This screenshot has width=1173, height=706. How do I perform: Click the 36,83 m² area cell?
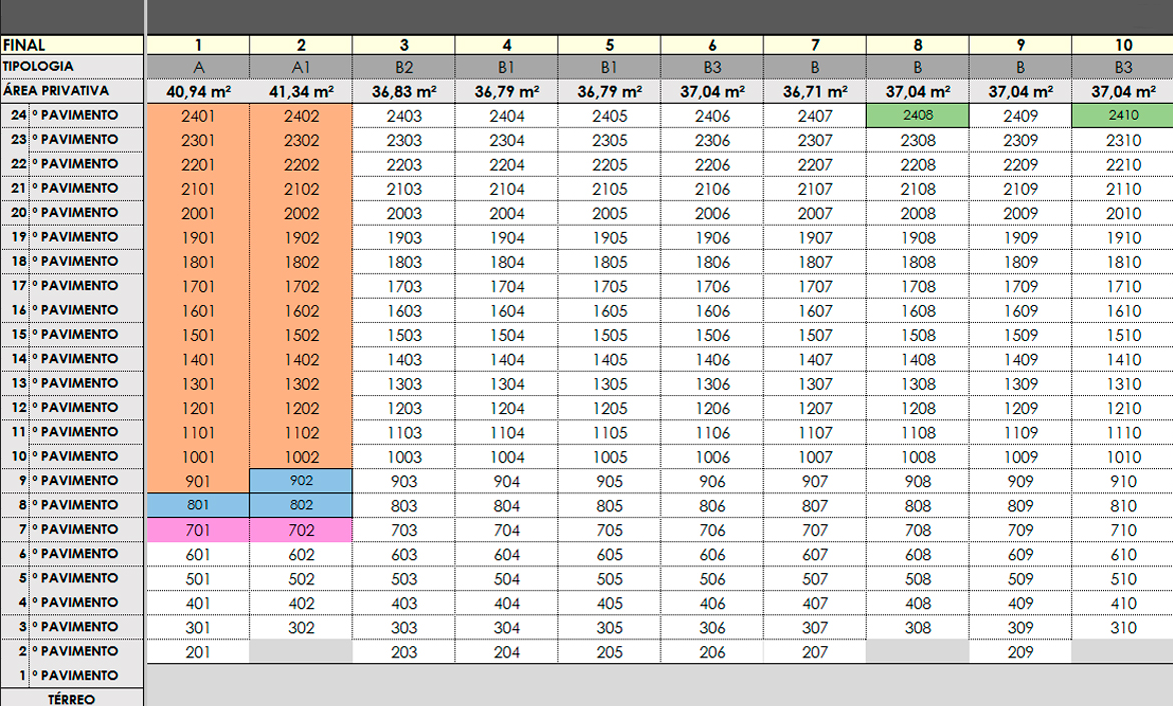pyautogui.click(x=404, y=91)
